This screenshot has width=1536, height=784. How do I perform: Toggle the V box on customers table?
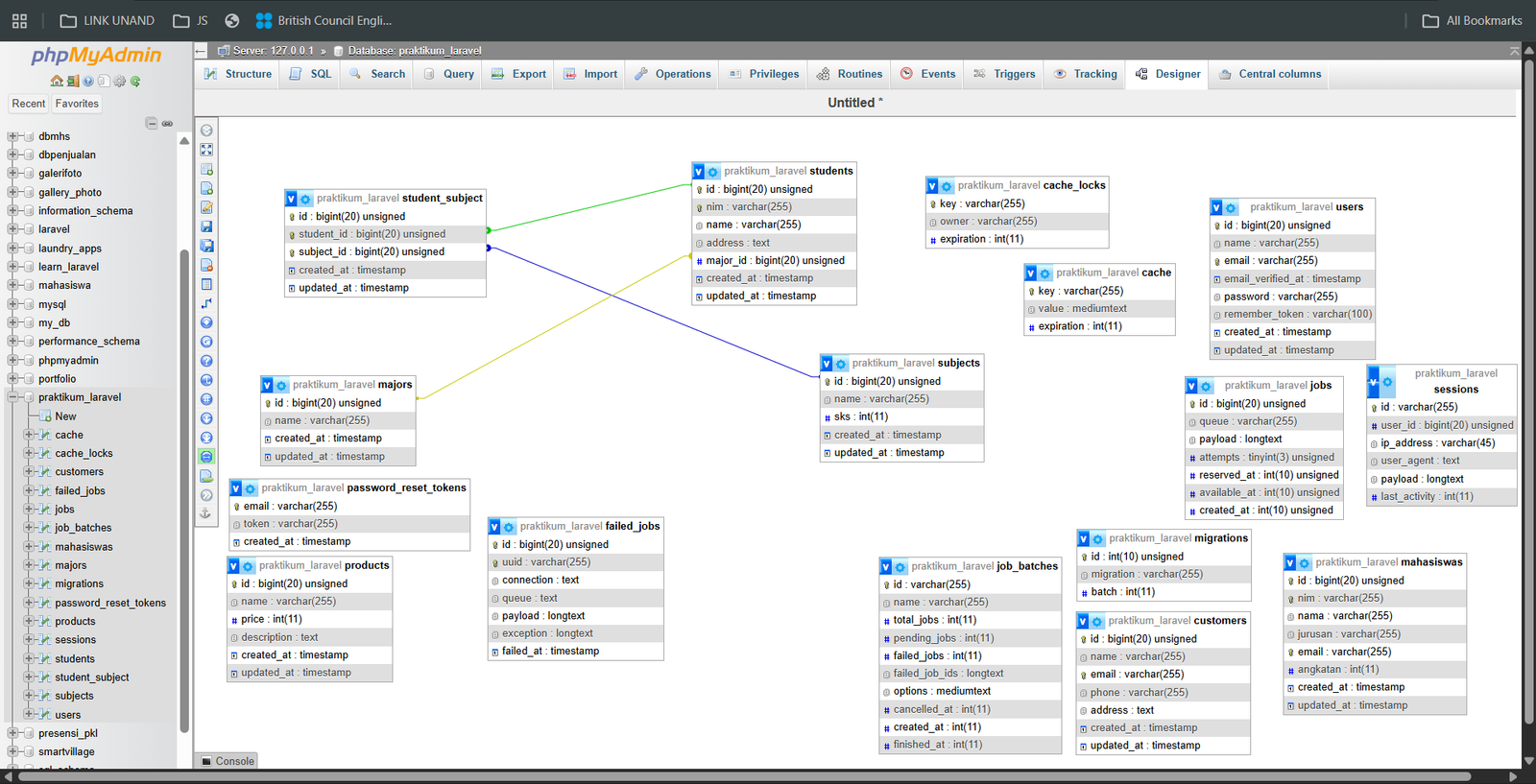[x=1083, y=621]
